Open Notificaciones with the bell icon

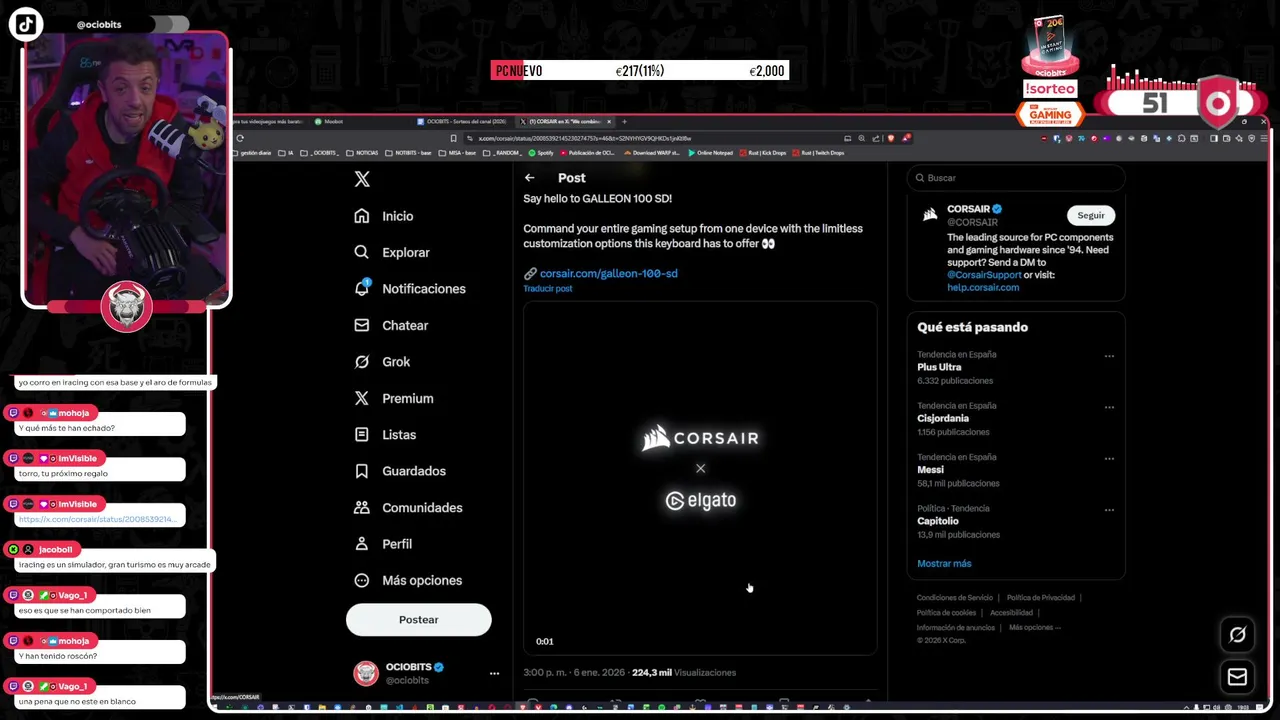(410, 288)
